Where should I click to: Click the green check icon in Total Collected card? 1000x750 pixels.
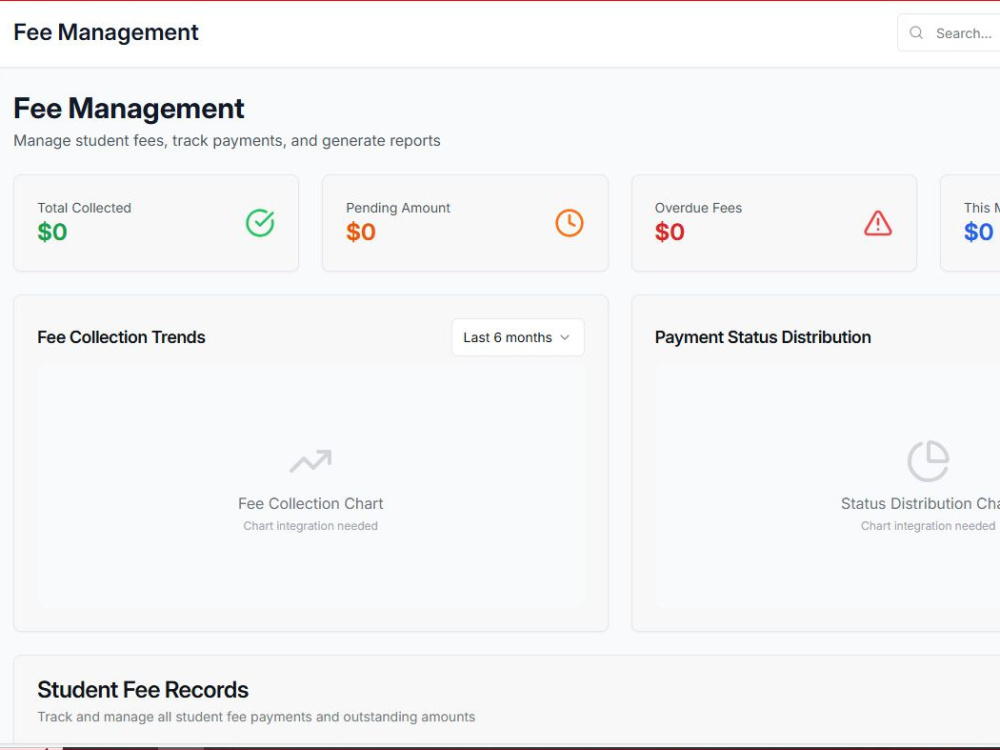[260, 223]
